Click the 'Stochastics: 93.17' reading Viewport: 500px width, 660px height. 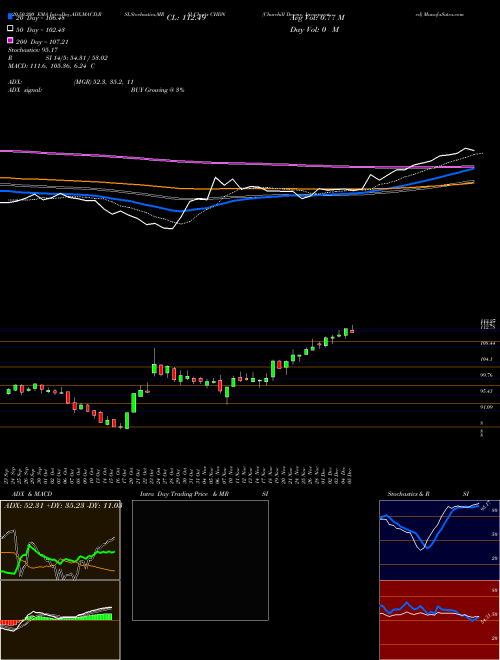tap(33, 50)
